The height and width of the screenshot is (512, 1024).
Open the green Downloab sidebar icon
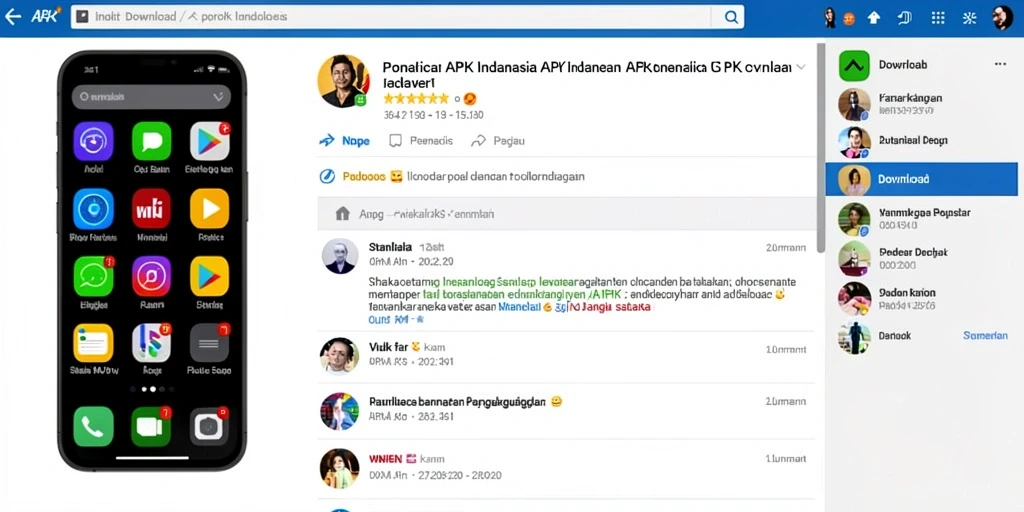click(x=854, y=65)
